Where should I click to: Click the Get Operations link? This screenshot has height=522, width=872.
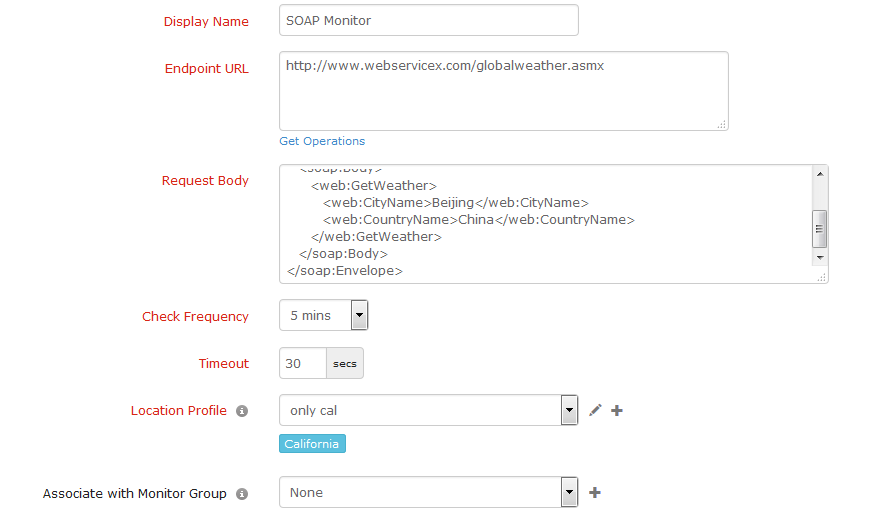(322, 141)
